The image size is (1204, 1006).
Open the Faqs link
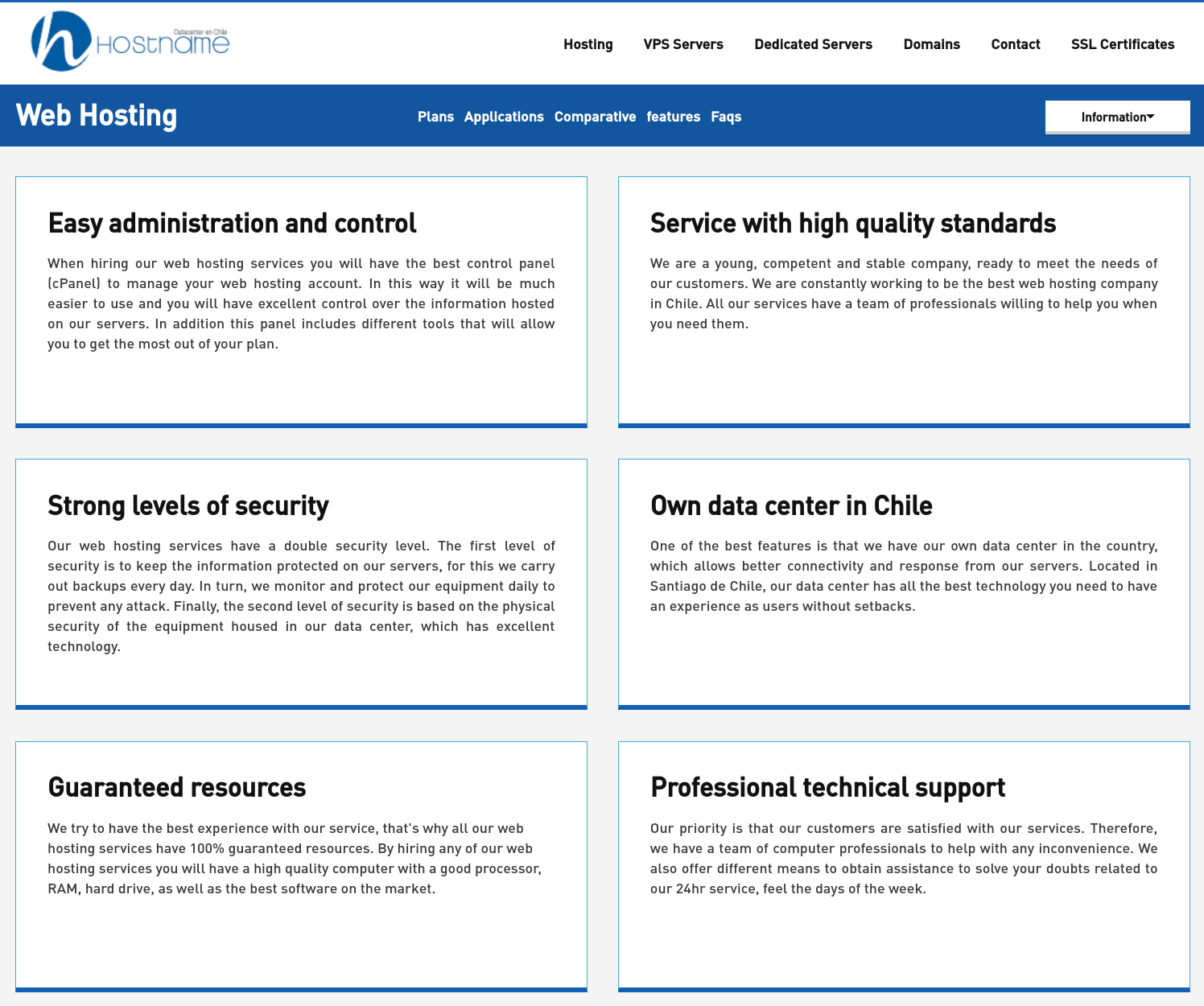(x=726, y=117)
